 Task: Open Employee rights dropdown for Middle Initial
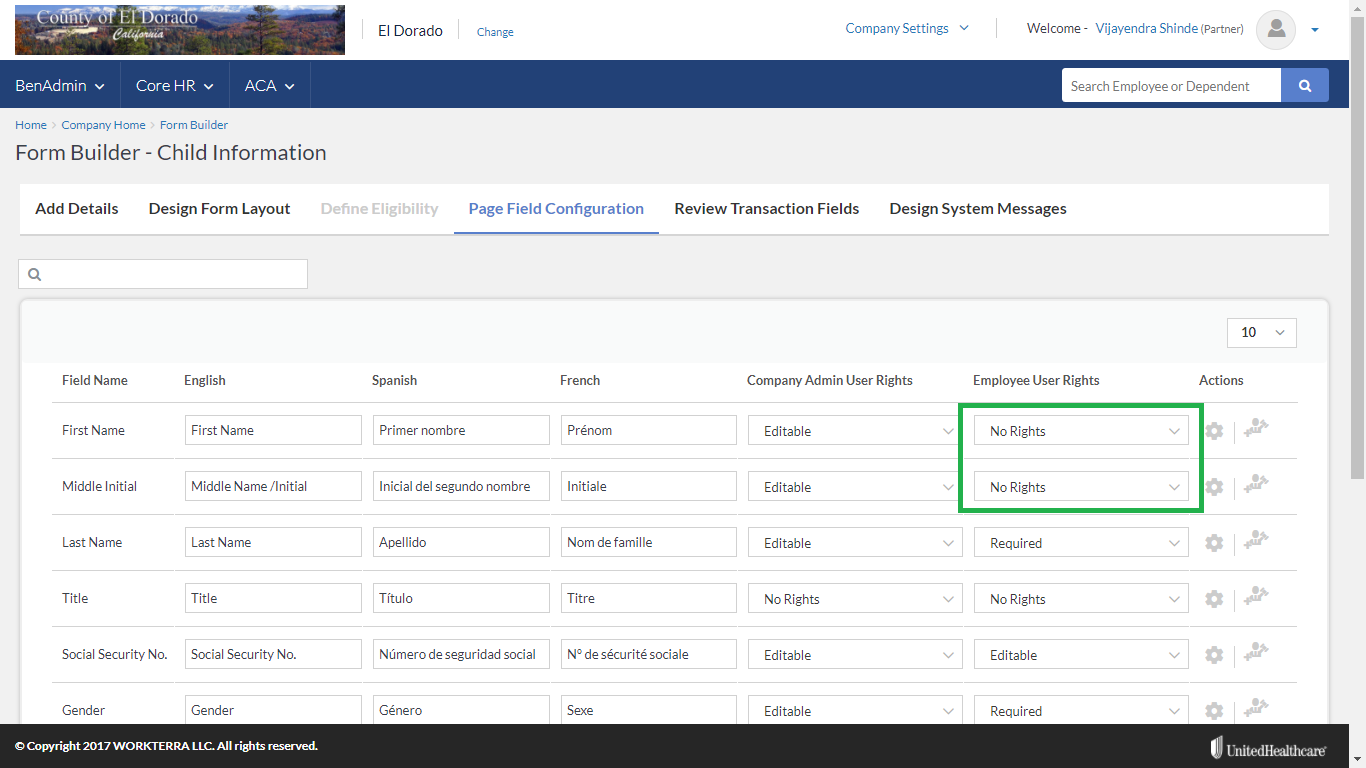click(1082, 487)
